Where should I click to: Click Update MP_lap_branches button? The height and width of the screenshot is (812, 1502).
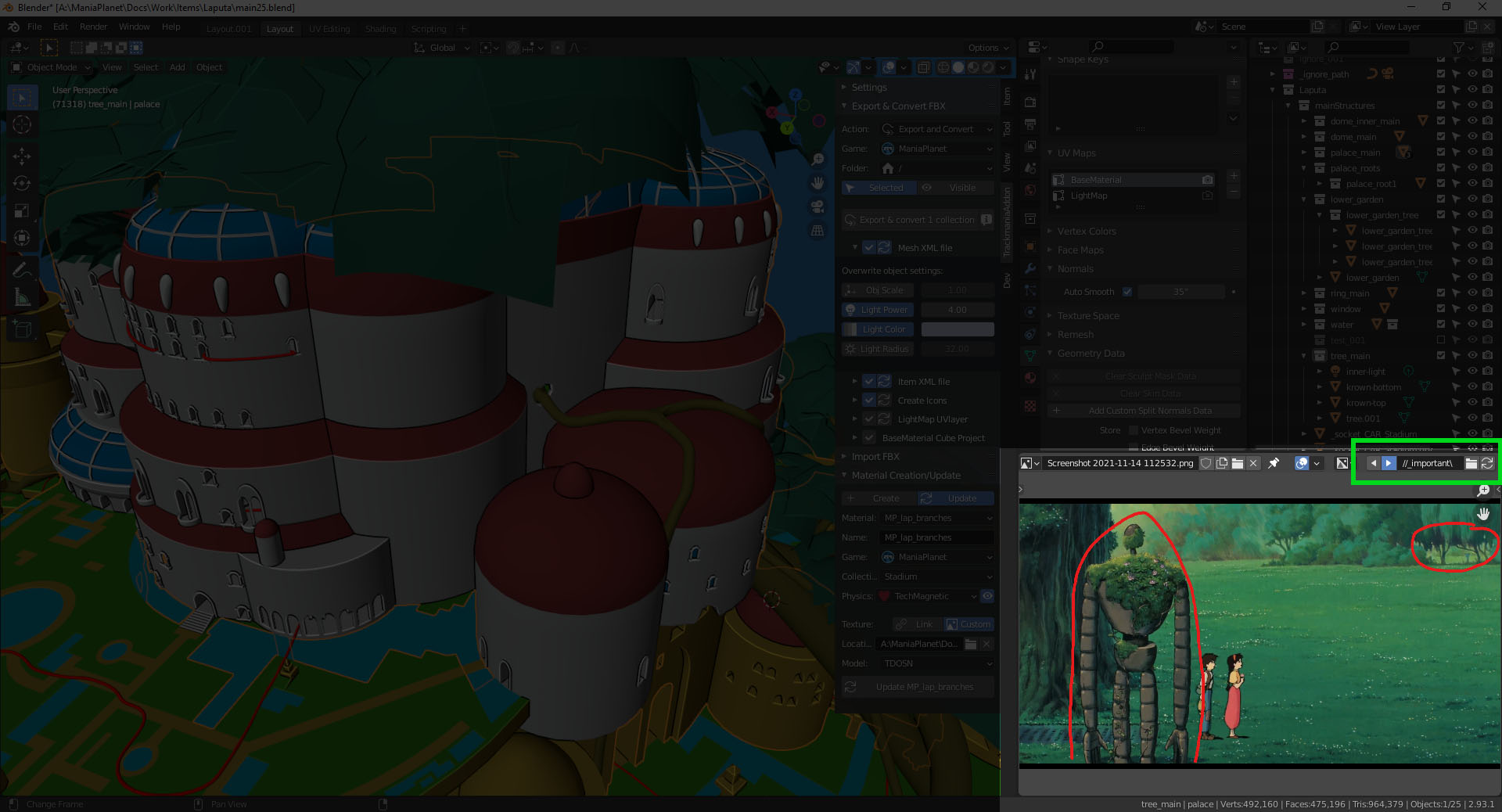[x=918, y=687]
